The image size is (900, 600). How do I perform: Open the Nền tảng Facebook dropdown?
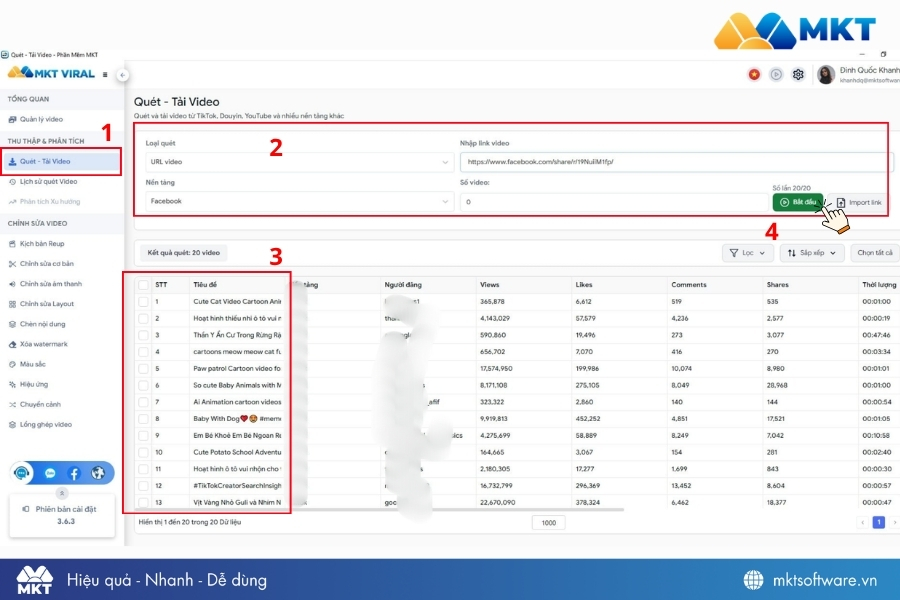(299, 202)
